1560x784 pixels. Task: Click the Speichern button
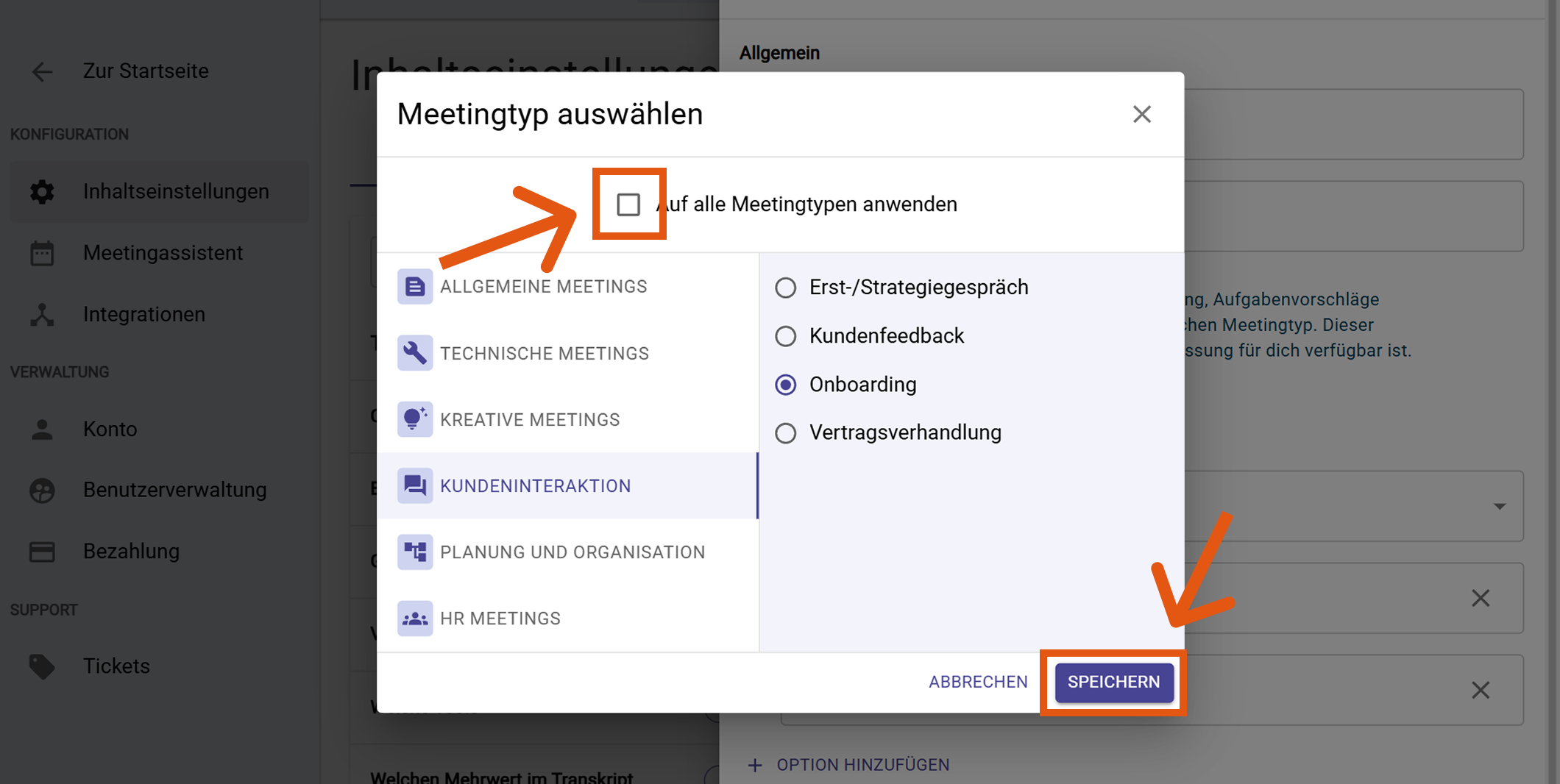[x=1113, y=682]
